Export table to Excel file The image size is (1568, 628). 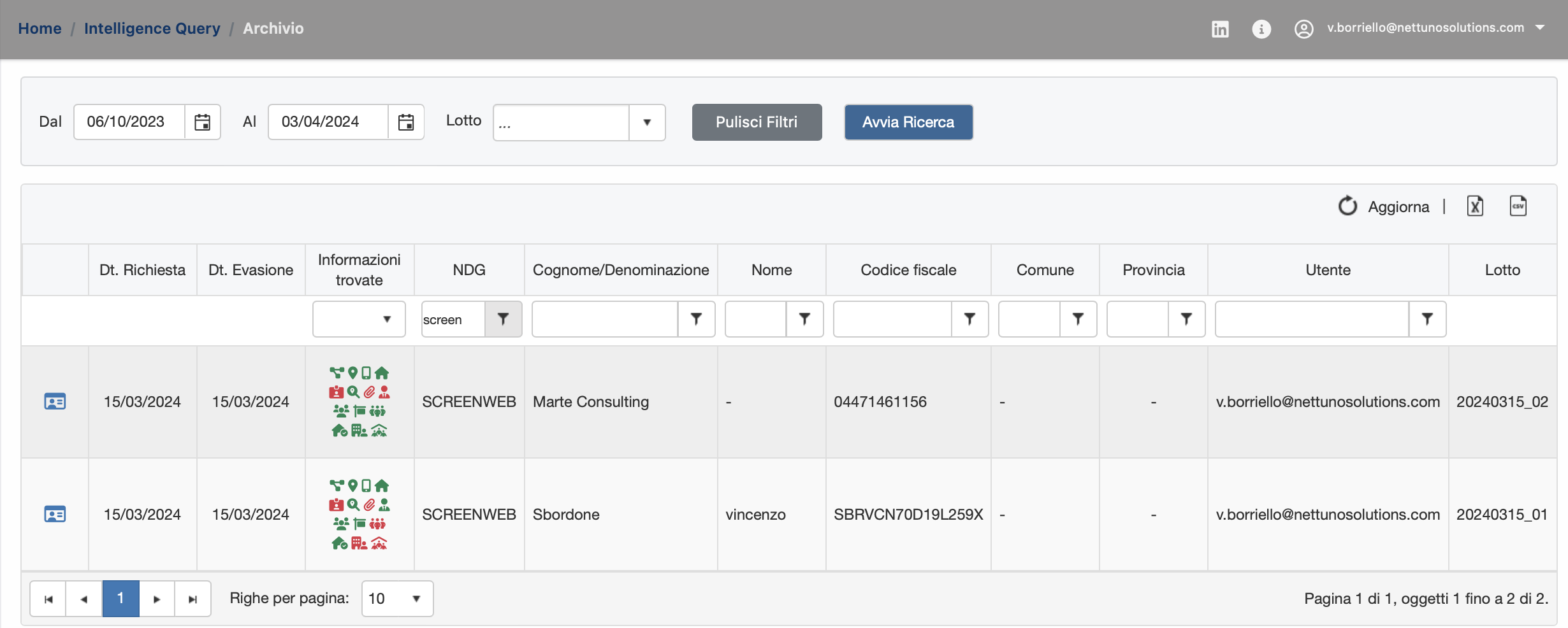point(1475,206)
